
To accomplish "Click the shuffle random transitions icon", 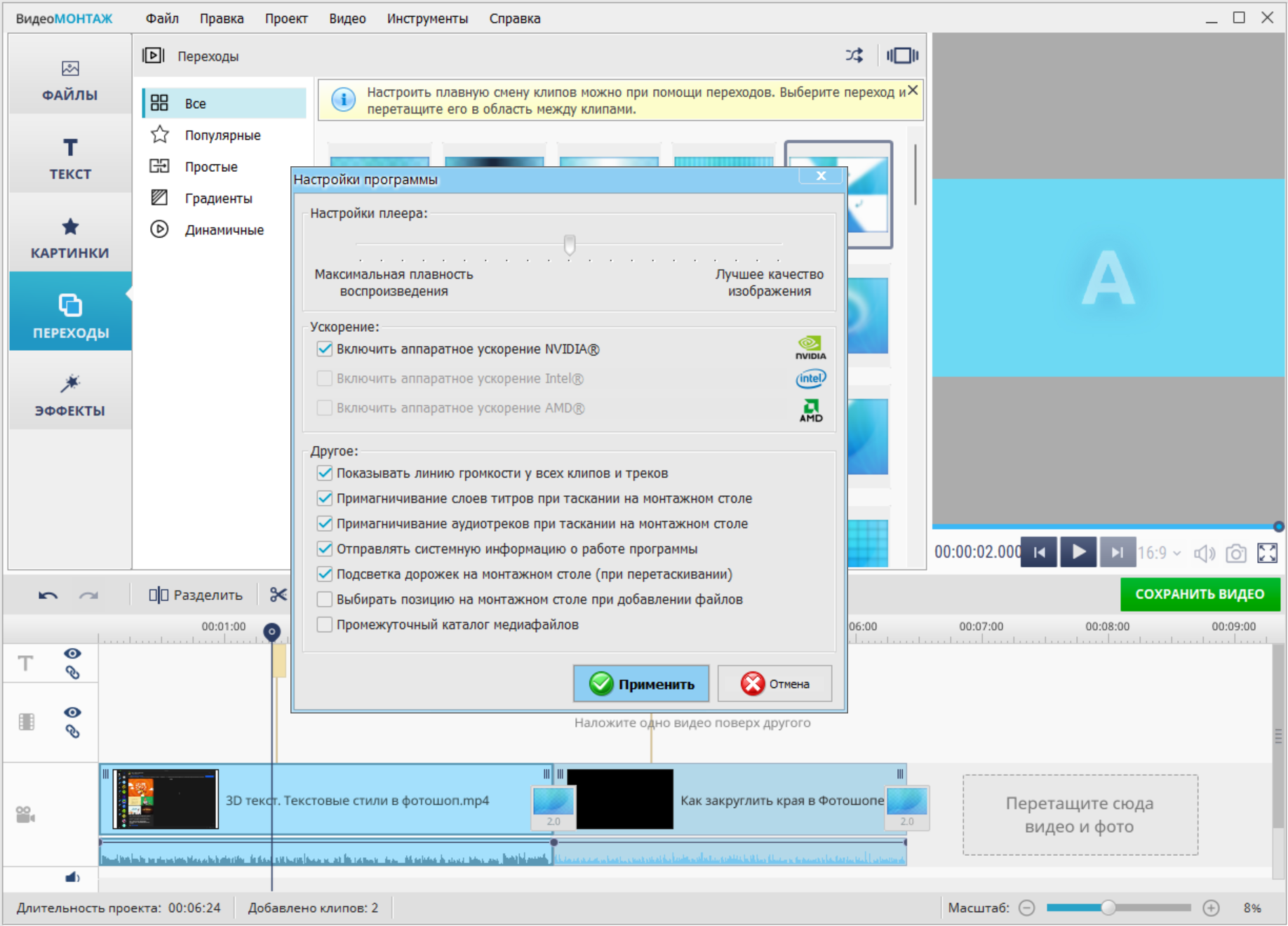I will (854, 55).
